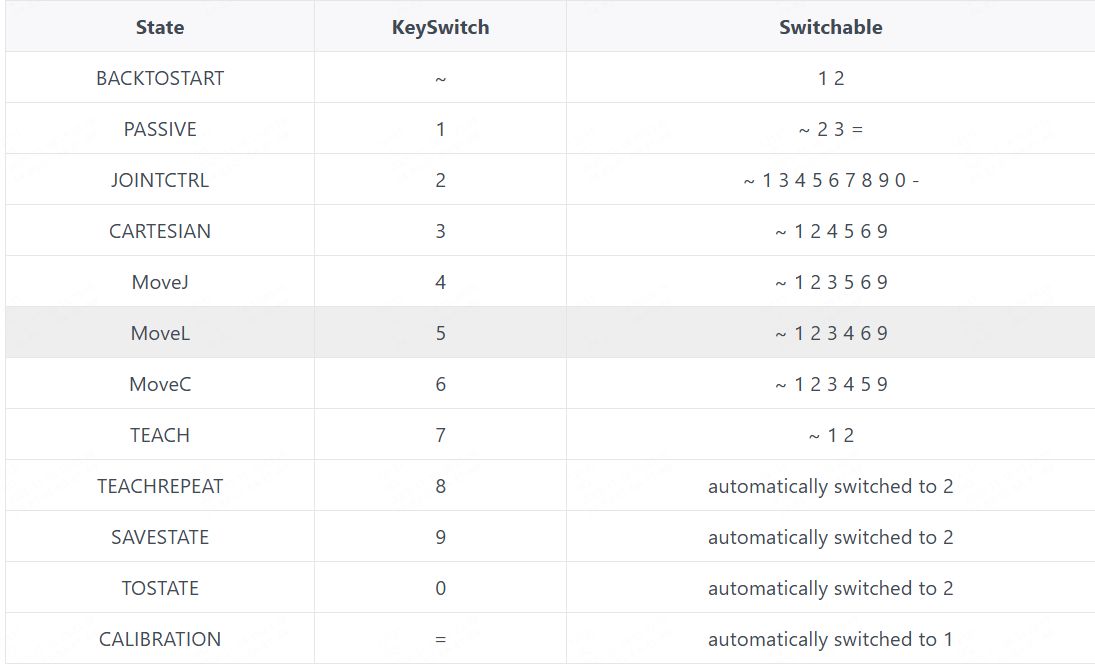Select the BACKTOSTART state cell
Screen dimensions: 1095x664
tap(160, 78)
